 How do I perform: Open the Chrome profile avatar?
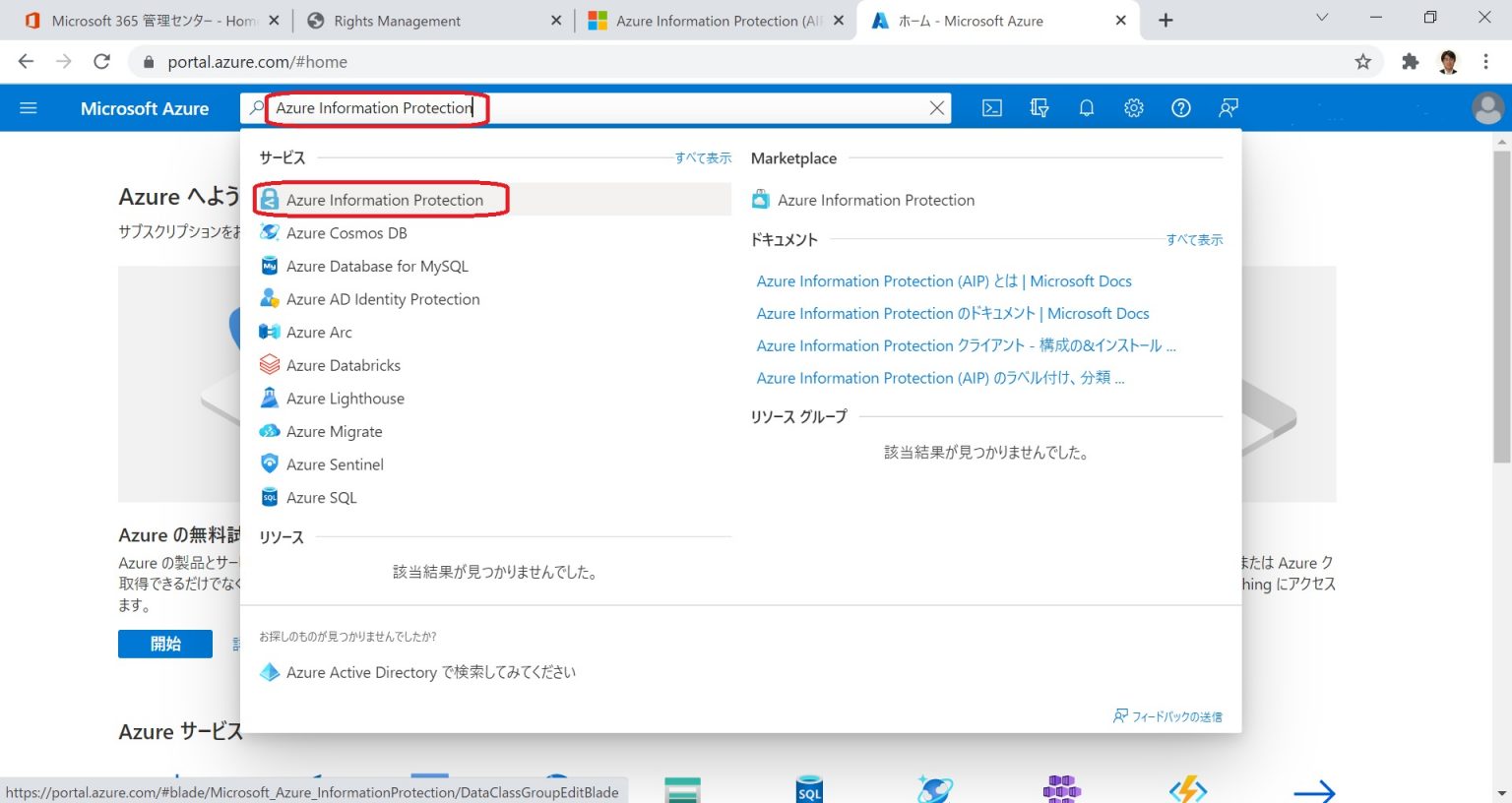tap(1448, 62)
